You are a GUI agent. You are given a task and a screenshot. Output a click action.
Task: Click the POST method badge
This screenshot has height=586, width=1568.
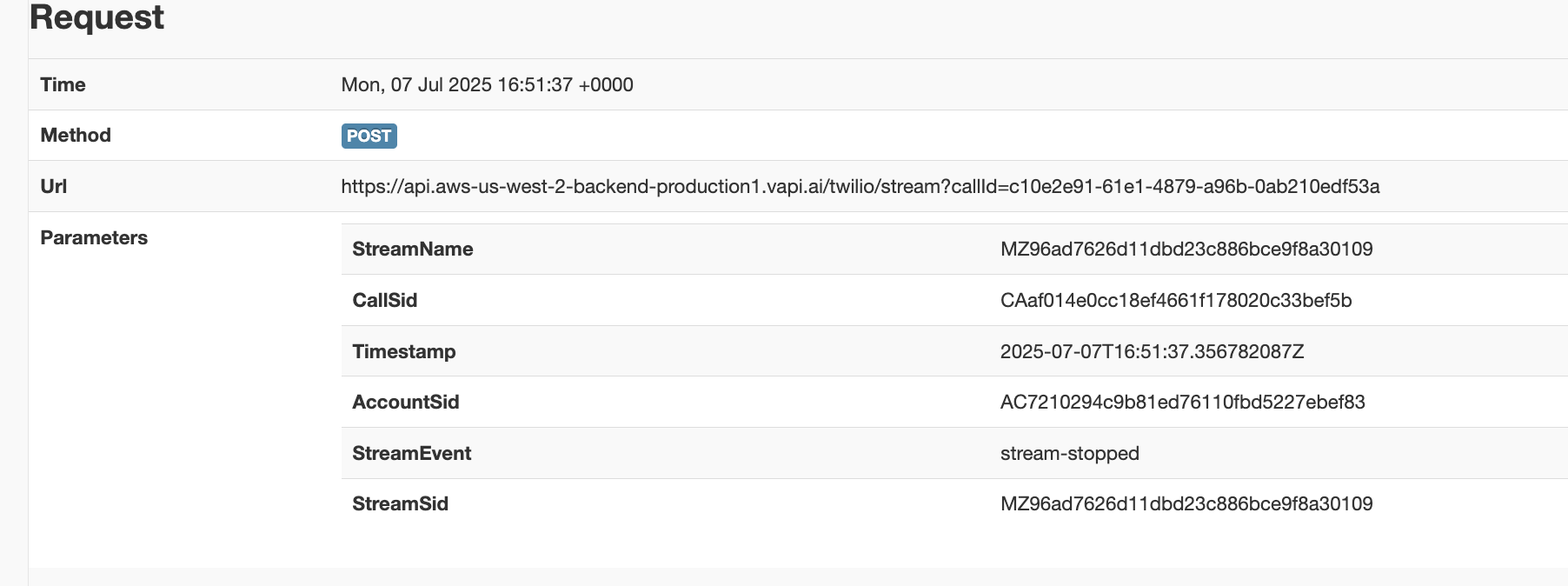tap(369, 136)
